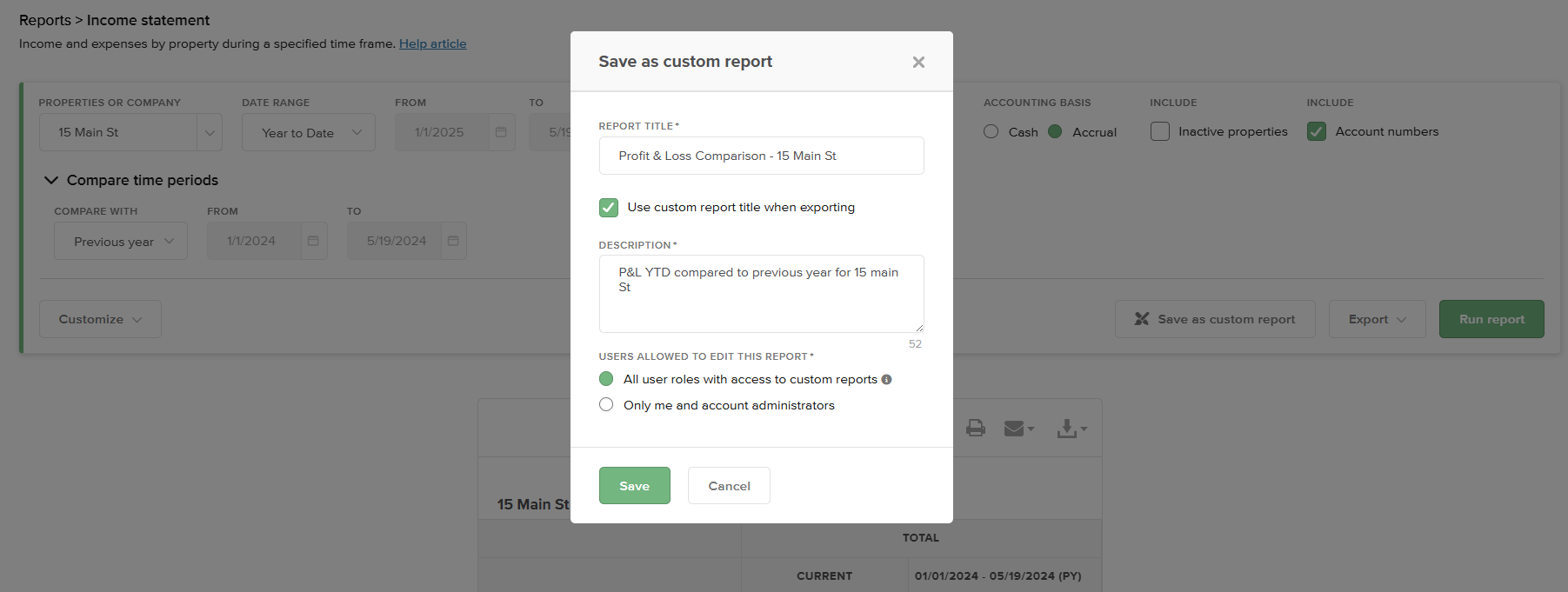
Task: Open the calendar icon for the top From date
Action: [x=501, y=132]
